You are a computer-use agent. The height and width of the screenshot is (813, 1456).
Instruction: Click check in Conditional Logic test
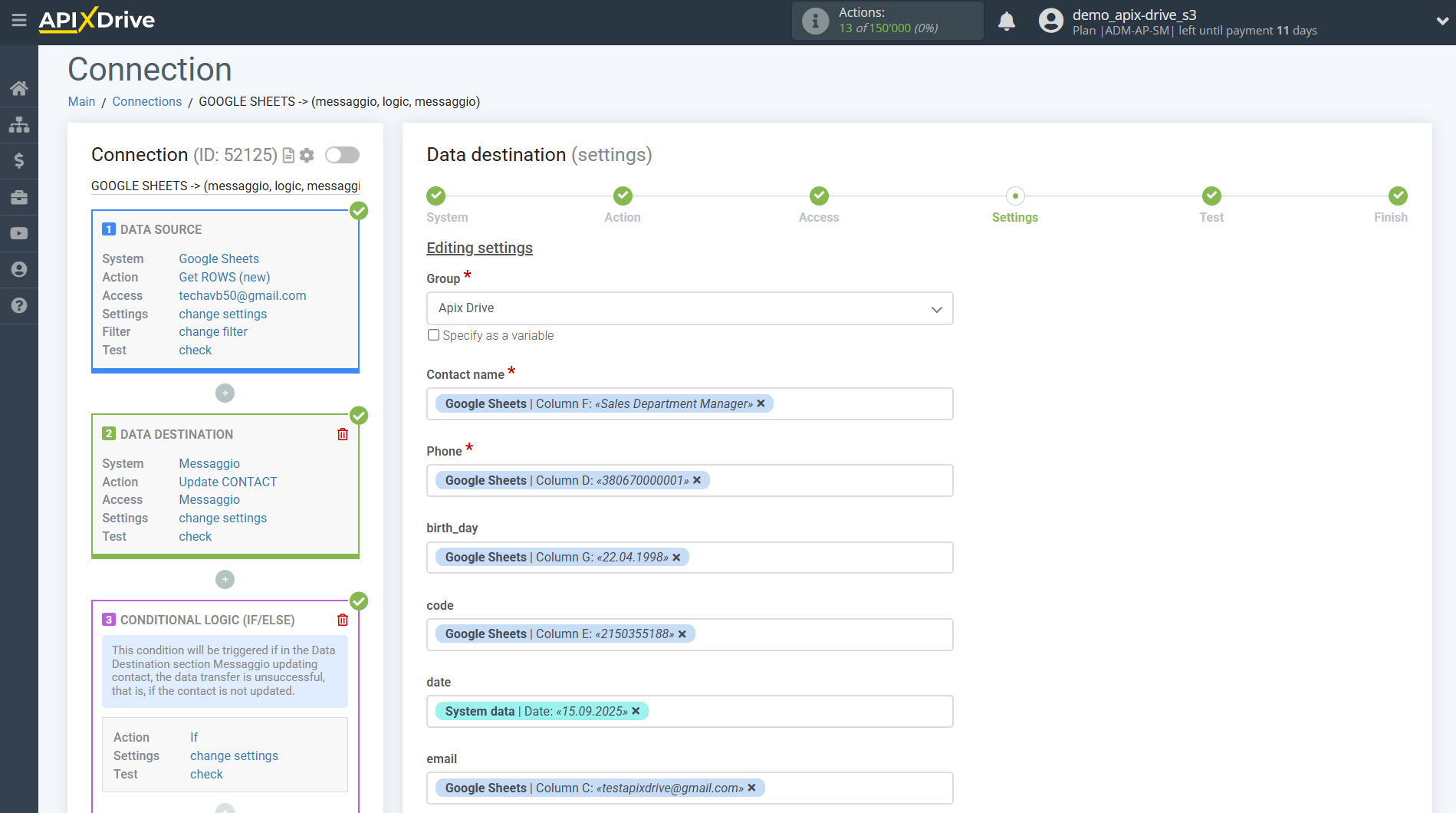point(206,774)
